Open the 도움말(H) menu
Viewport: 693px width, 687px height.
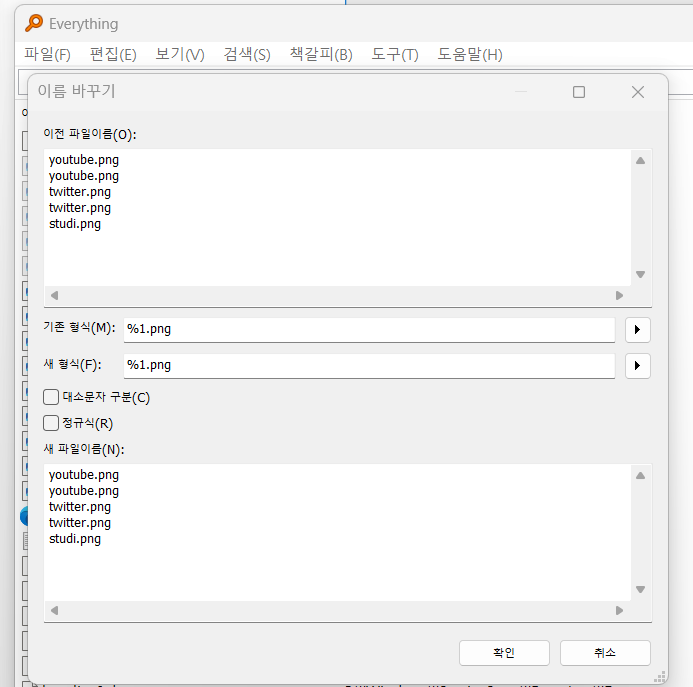coord(470,54)
